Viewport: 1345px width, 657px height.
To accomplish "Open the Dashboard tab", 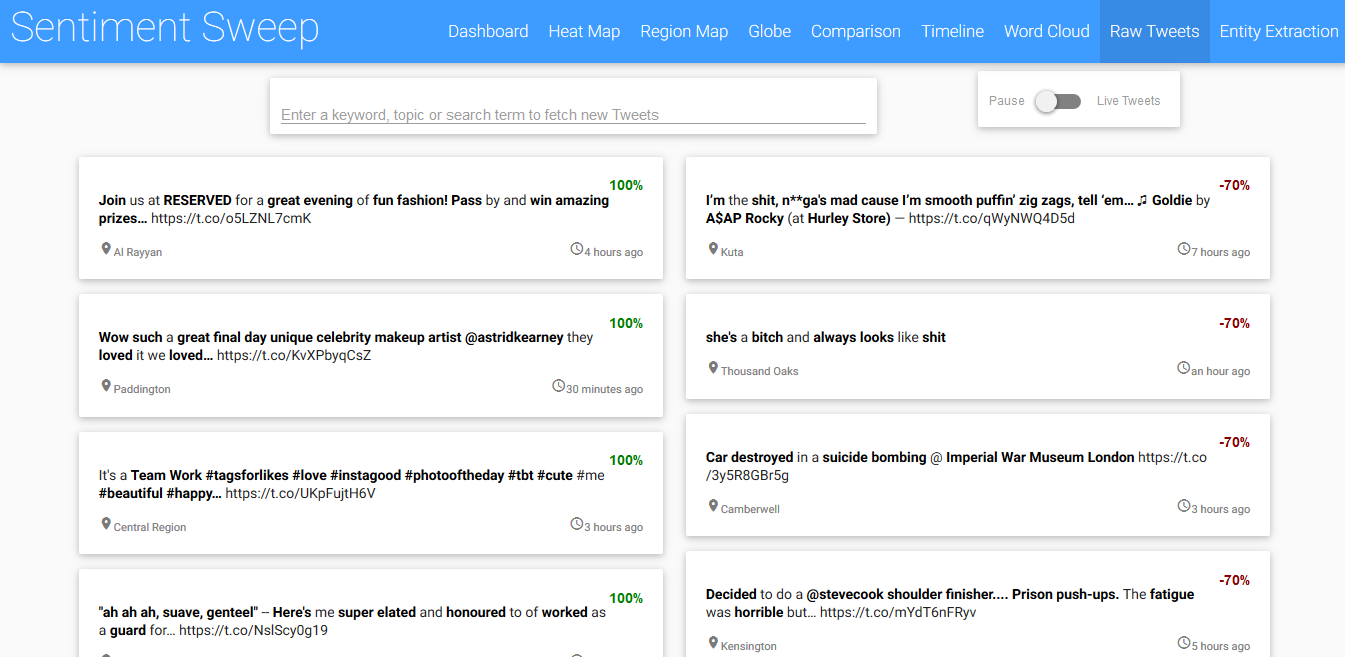I will click(x=488, y=31).
